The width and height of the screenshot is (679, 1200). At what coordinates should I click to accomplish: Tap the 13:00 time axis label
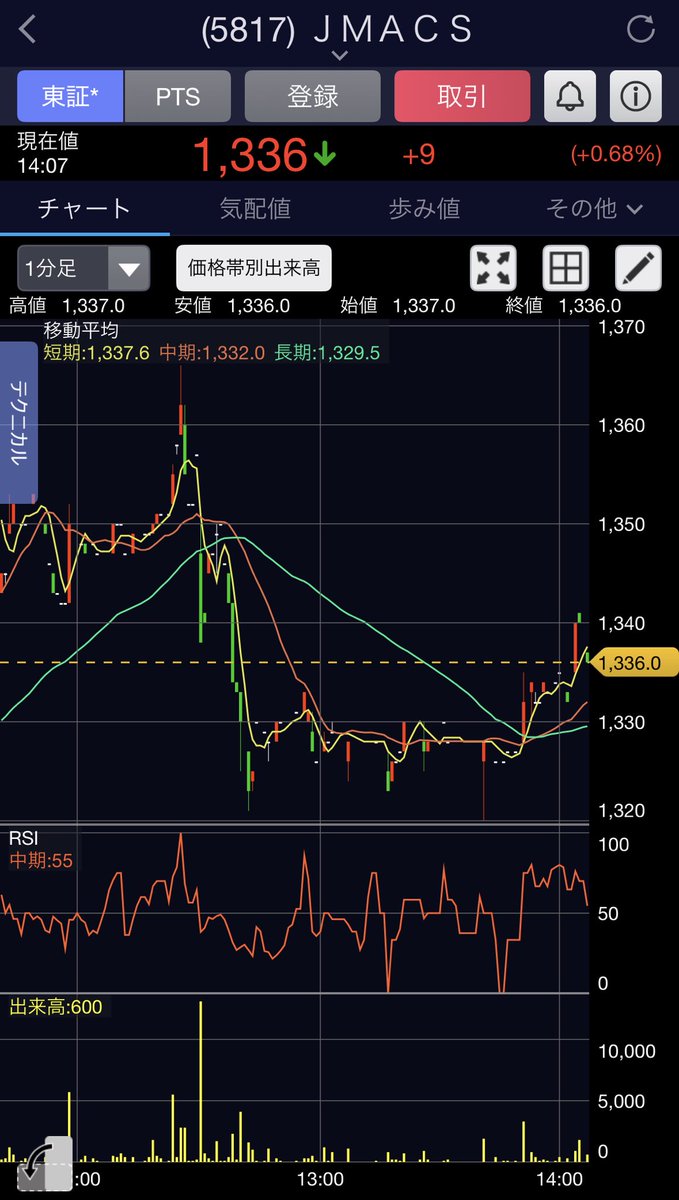(x=320, y=1179)
